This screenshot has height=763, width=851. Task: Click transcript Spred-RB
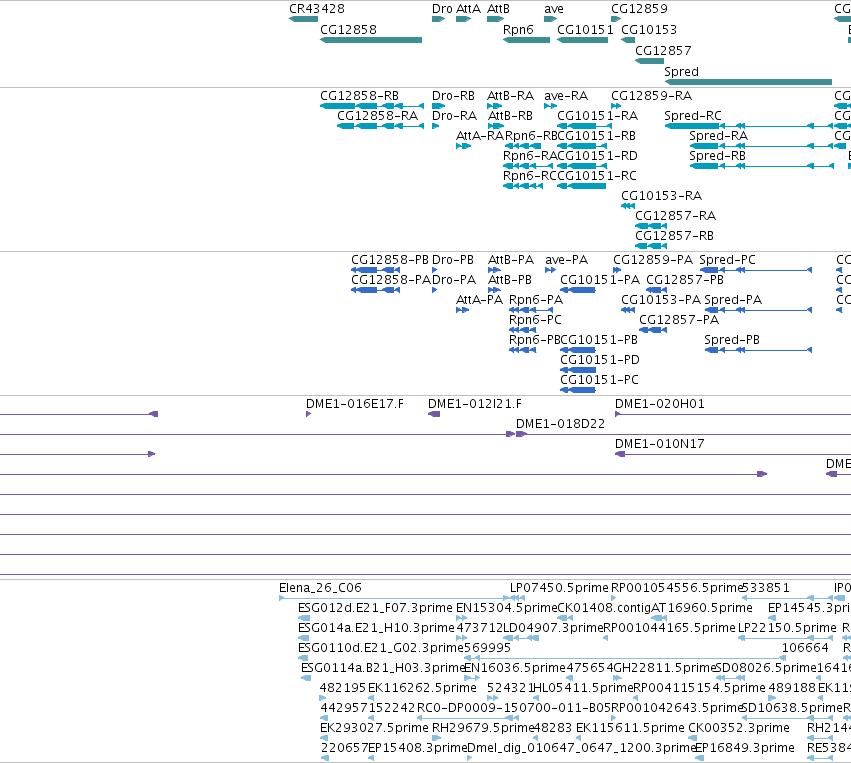point(761,166)
